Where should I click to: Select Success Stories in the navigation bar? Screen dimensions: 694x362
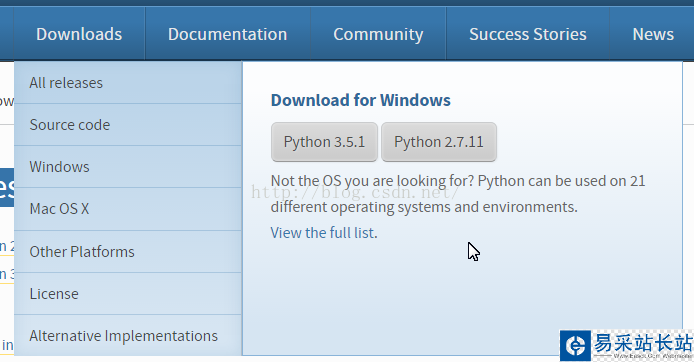[x=528, y=34]
